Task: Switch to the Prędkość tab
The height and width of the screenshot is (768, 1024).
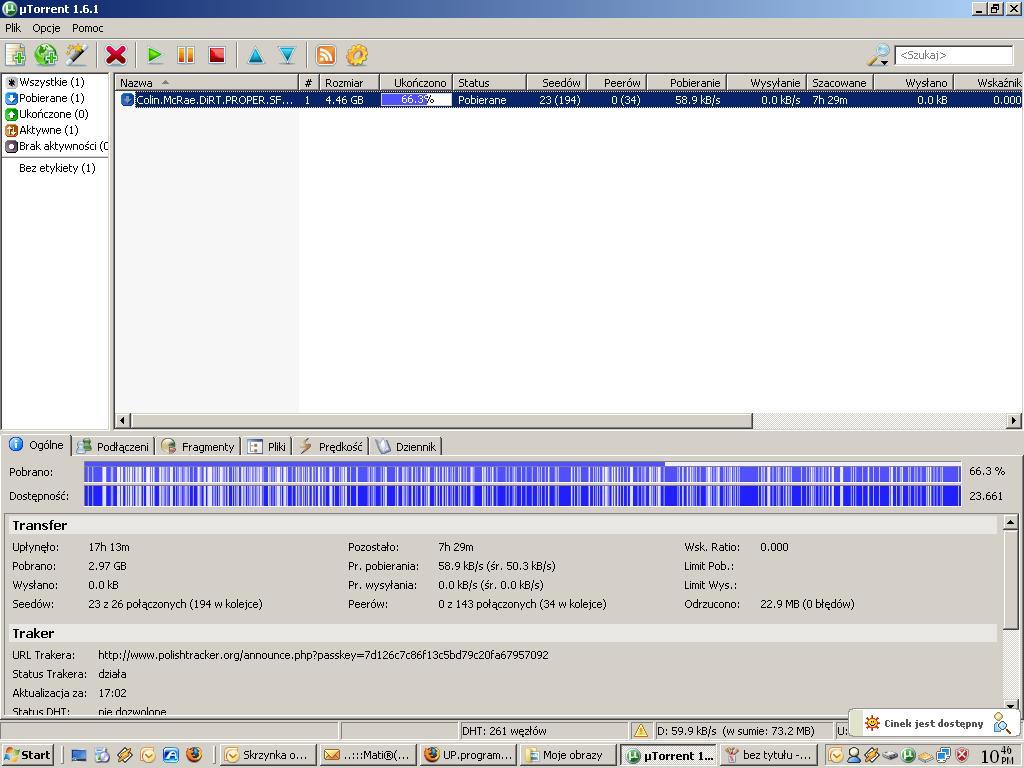Action: pyautogui.click(x=330, y=447)
